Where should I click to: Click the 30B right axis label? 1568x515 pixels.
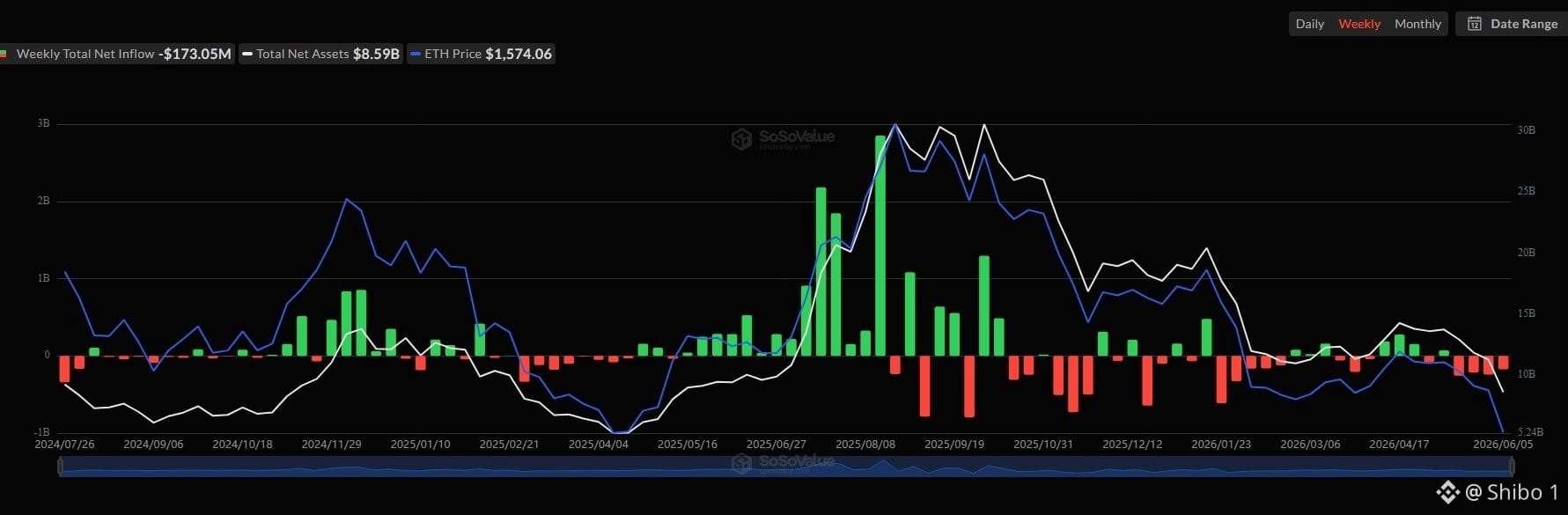[1526, 129]
